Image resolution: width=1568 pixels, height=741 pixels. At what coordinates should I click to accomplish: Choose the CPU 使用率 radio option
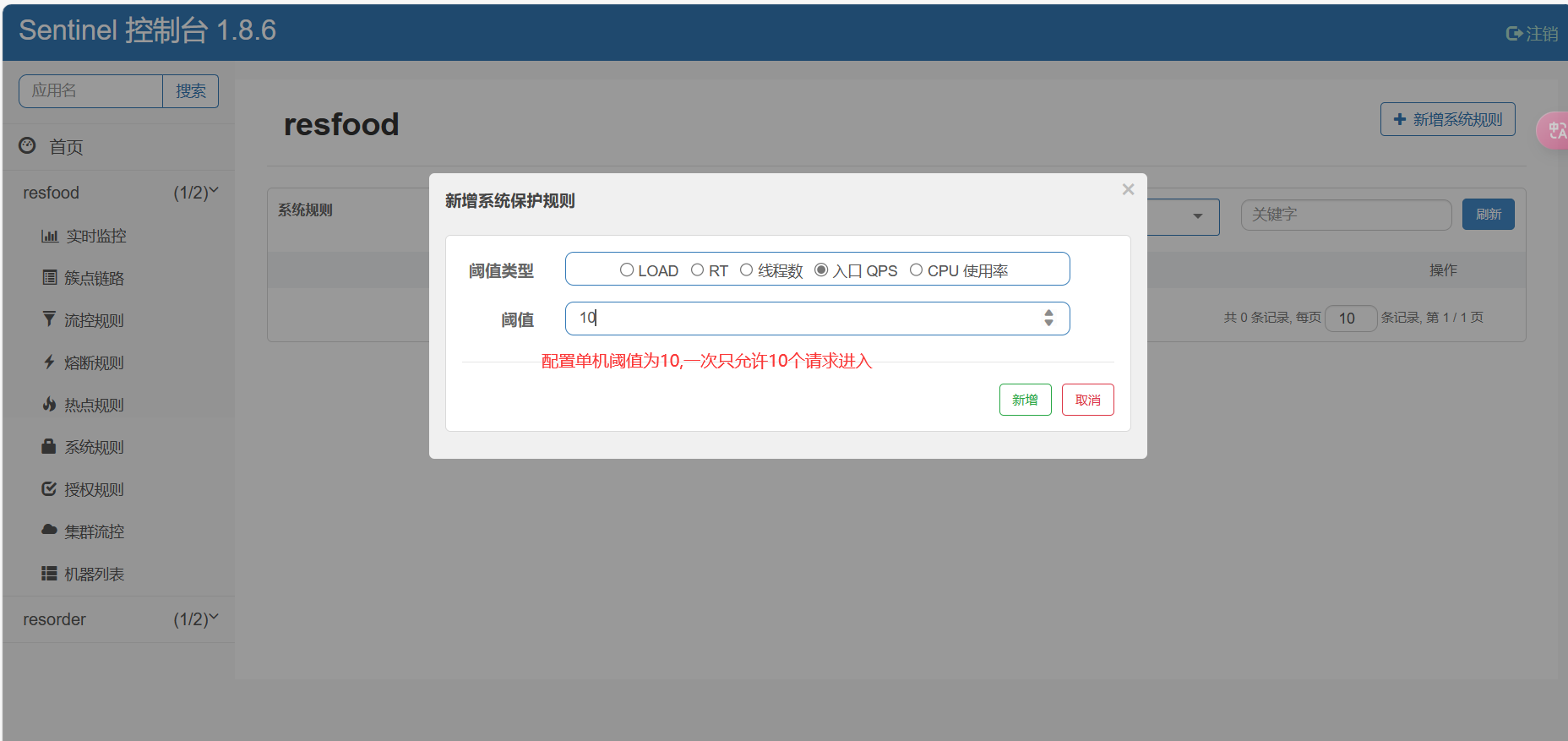click(916, 270)
